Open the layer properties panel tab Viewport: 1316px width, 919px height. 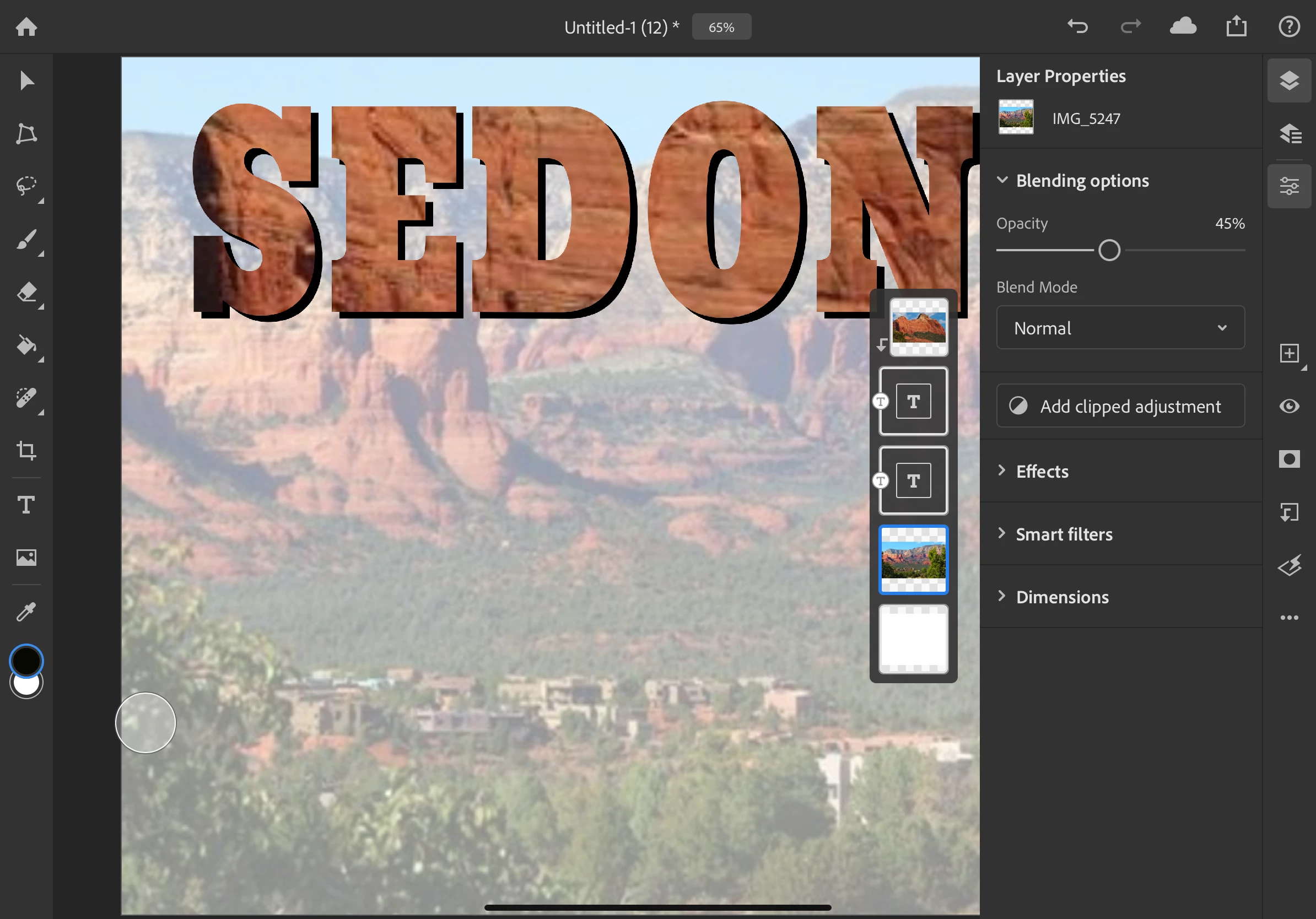tap(1289, 186)
